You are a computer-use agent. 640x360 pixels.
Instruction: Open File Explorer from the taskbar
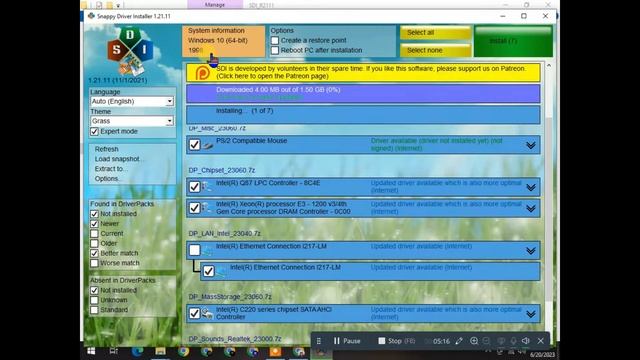coord(160,351)
